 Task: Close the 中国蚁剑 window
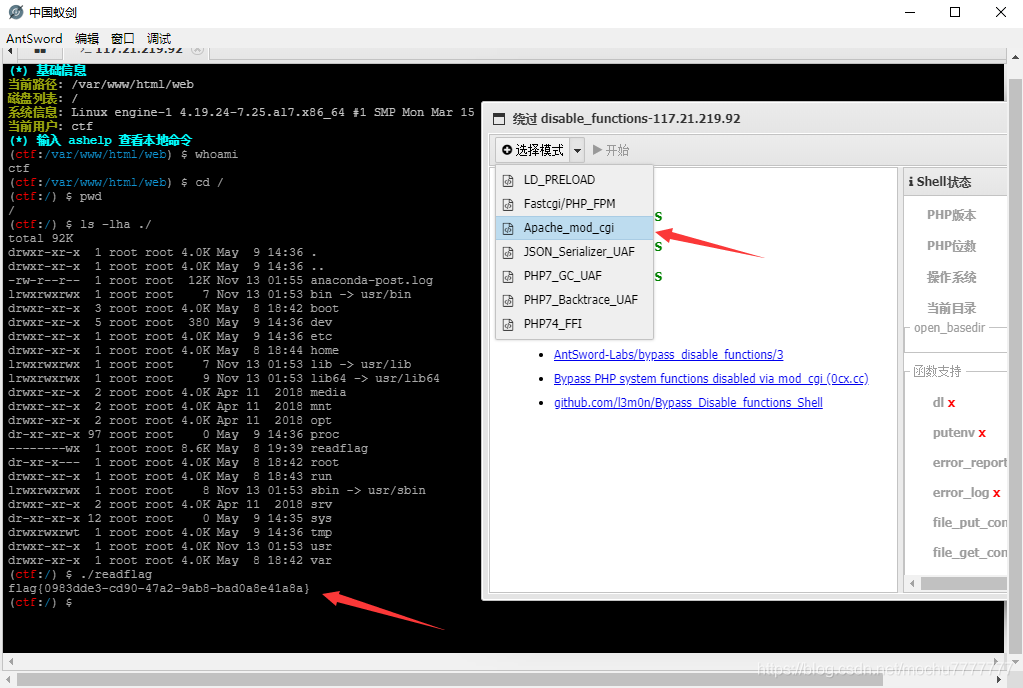click(1001, 12)
